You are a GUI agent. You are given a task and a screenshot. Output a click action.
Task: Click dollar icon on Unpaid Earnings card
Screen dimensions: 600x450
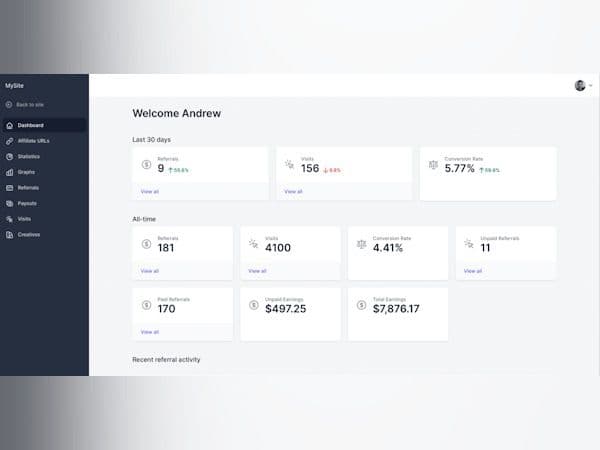tap(254, 305)
